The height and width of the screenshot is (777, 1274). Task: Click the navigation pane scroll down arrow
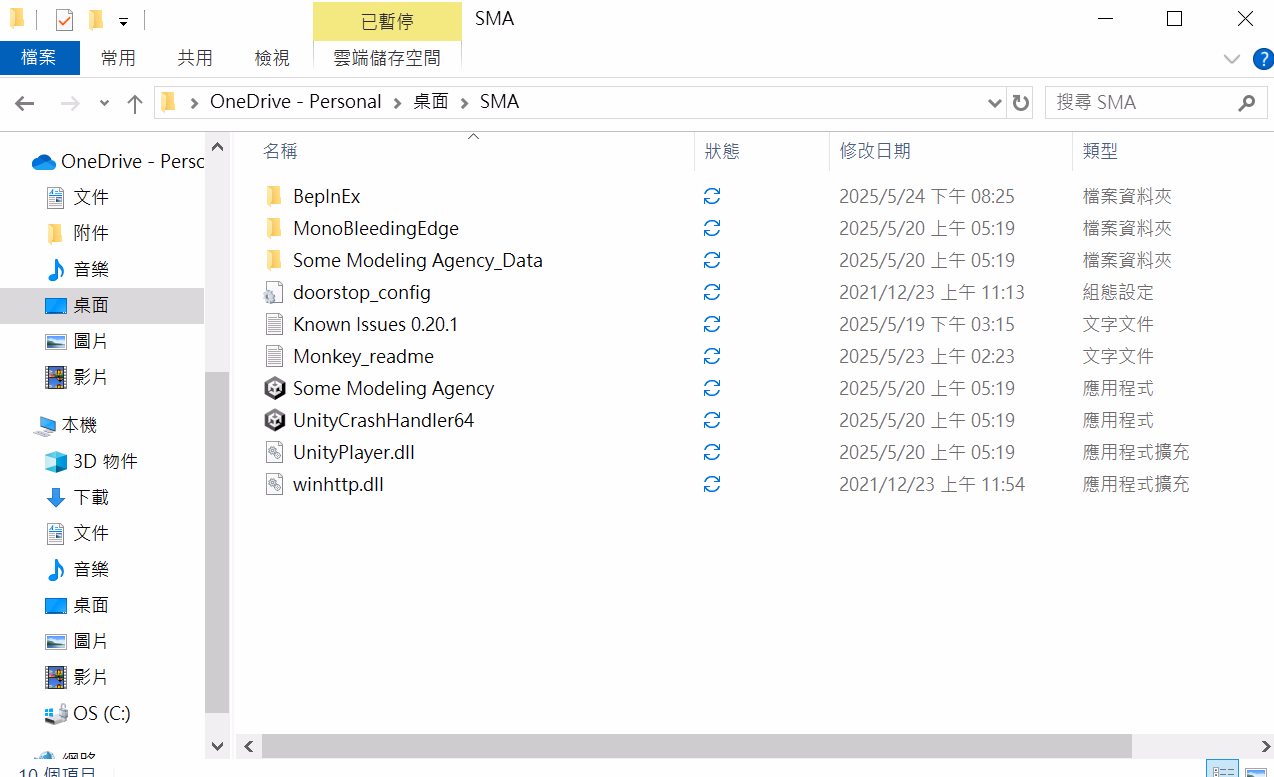coord(217,746)
